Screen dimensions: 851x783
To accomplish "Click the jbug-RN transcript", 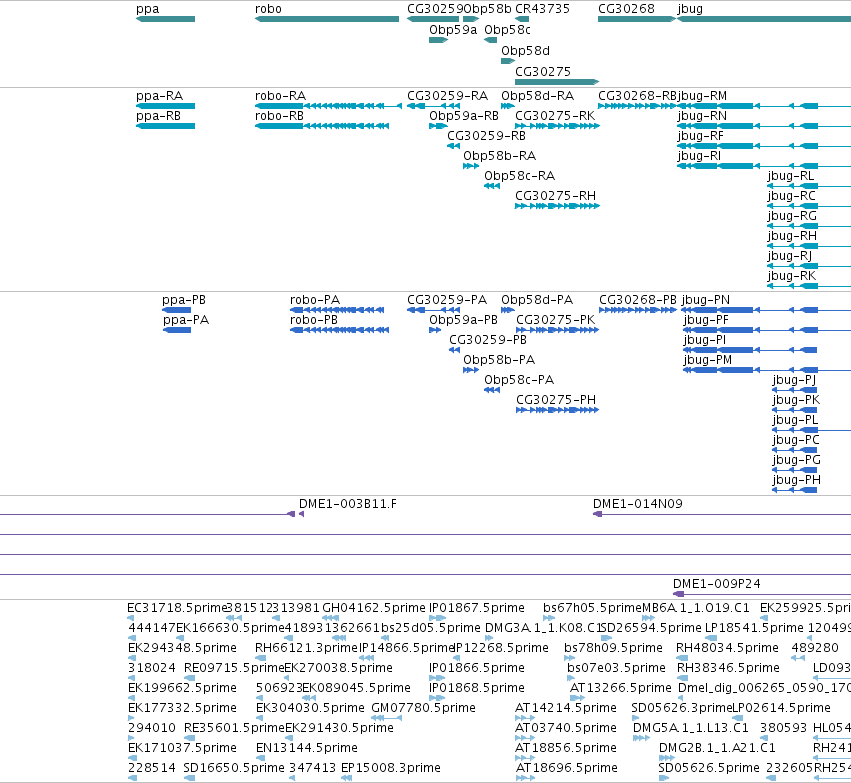I will point(764,126).
